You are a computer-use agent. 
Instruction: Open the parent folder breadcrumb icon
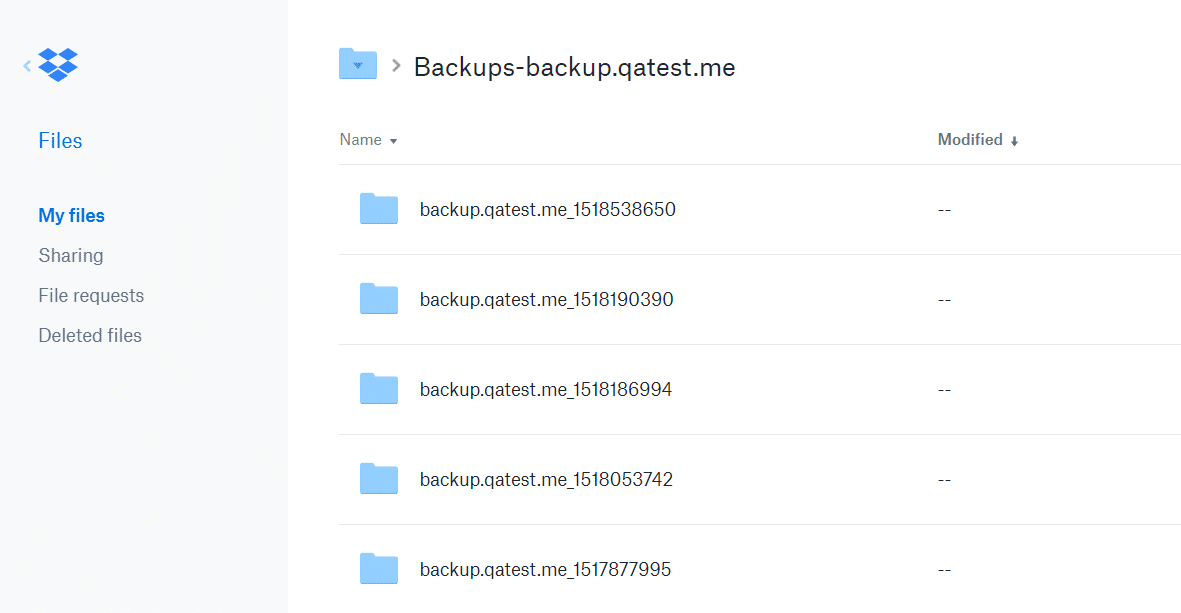(358, 64)
